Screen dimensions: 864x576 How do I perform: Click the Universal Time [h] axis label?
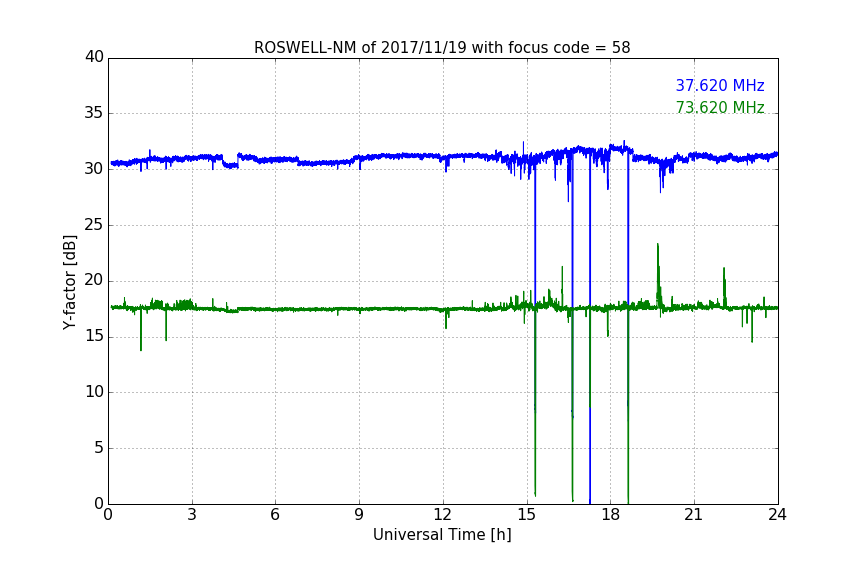442,535
